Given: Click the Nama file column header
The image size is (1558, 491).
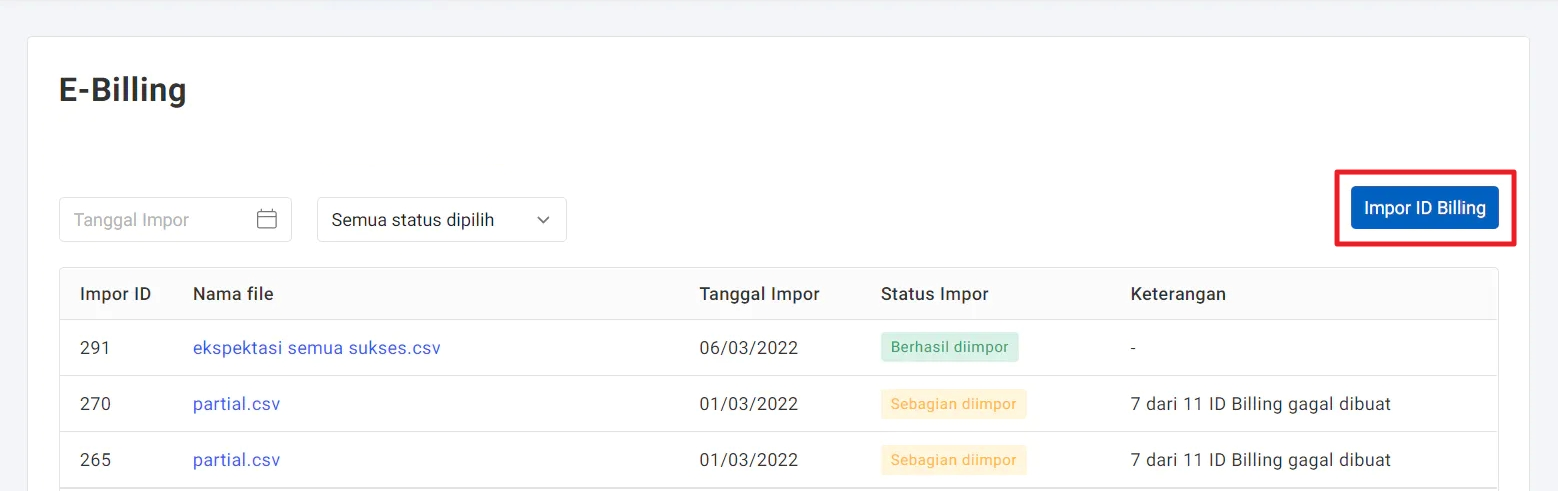Looking at the screenshot, I should [233, 294].
